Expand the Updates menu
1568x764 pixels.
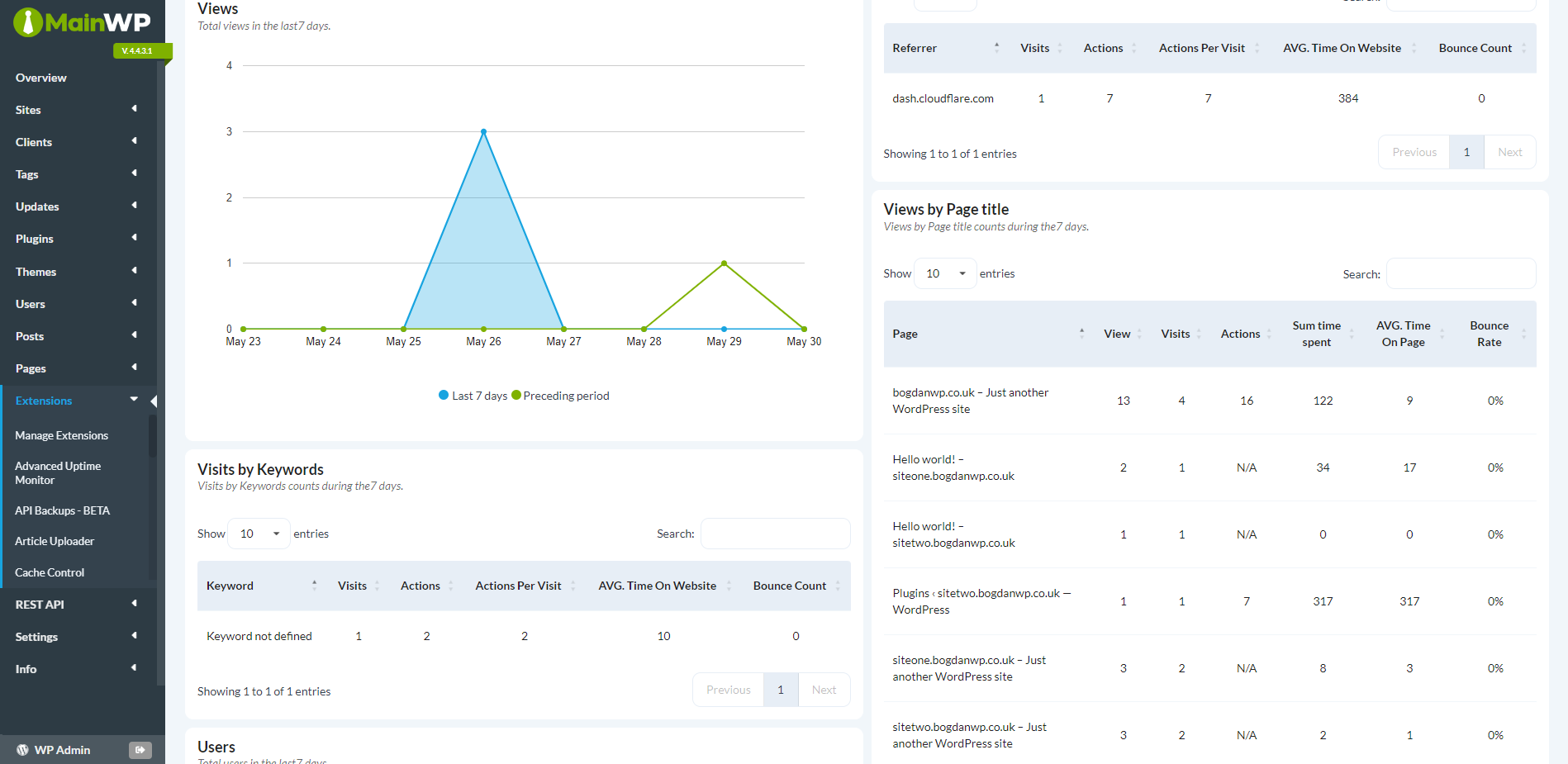coord(78,206)
